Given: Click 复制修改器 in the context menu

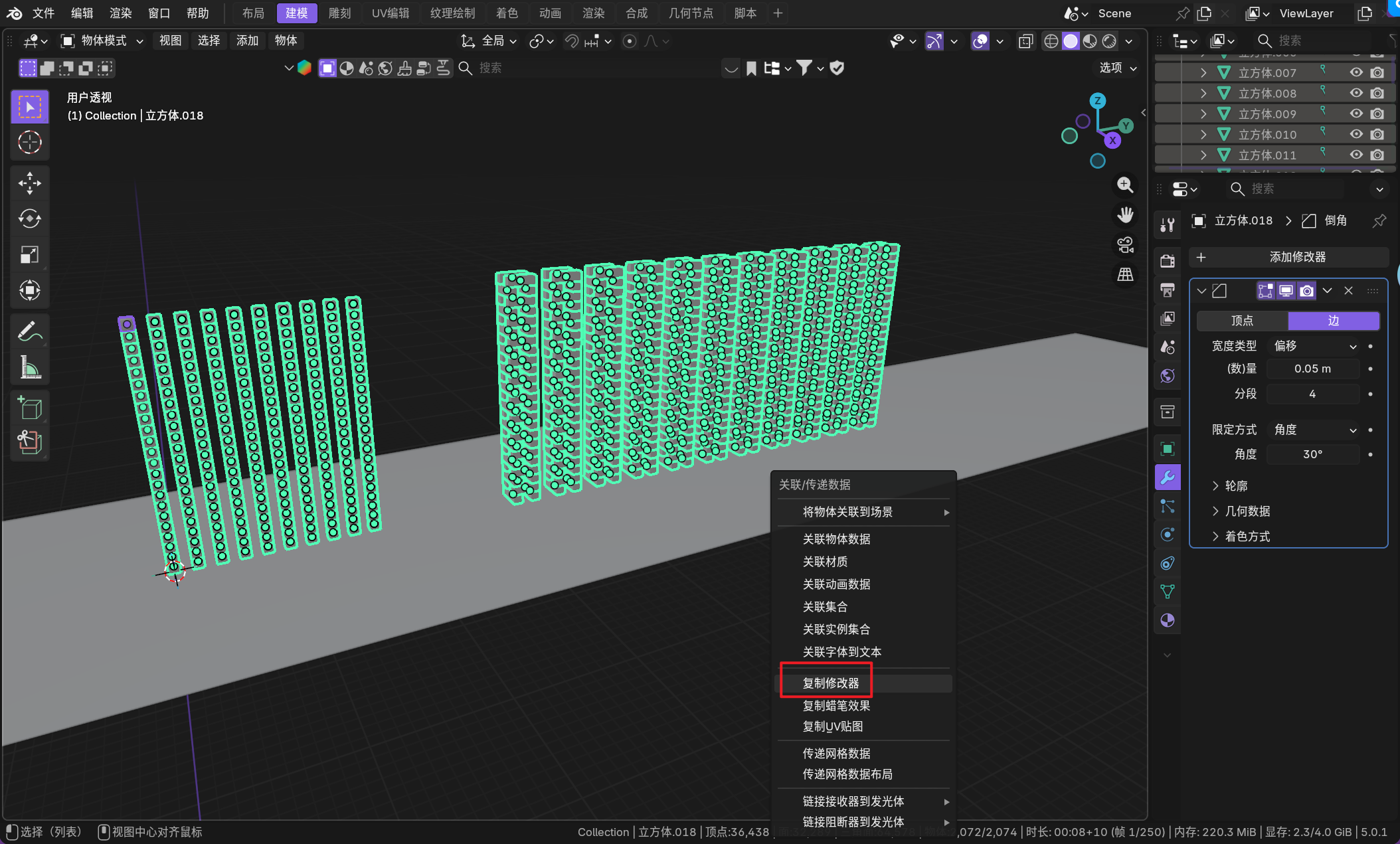Looking at the screenshot, I should [x=831, y=683].
